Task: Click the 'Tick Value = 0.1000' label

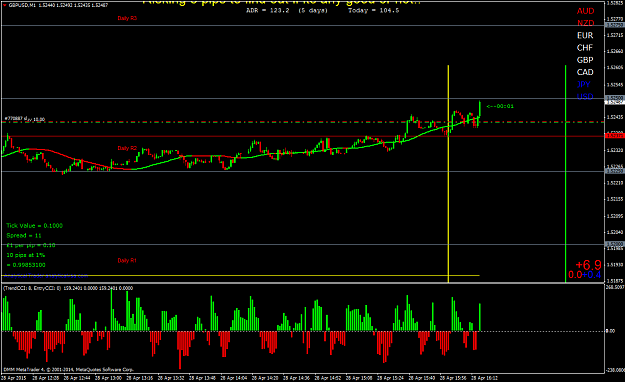Action: [x=34, y=226]
